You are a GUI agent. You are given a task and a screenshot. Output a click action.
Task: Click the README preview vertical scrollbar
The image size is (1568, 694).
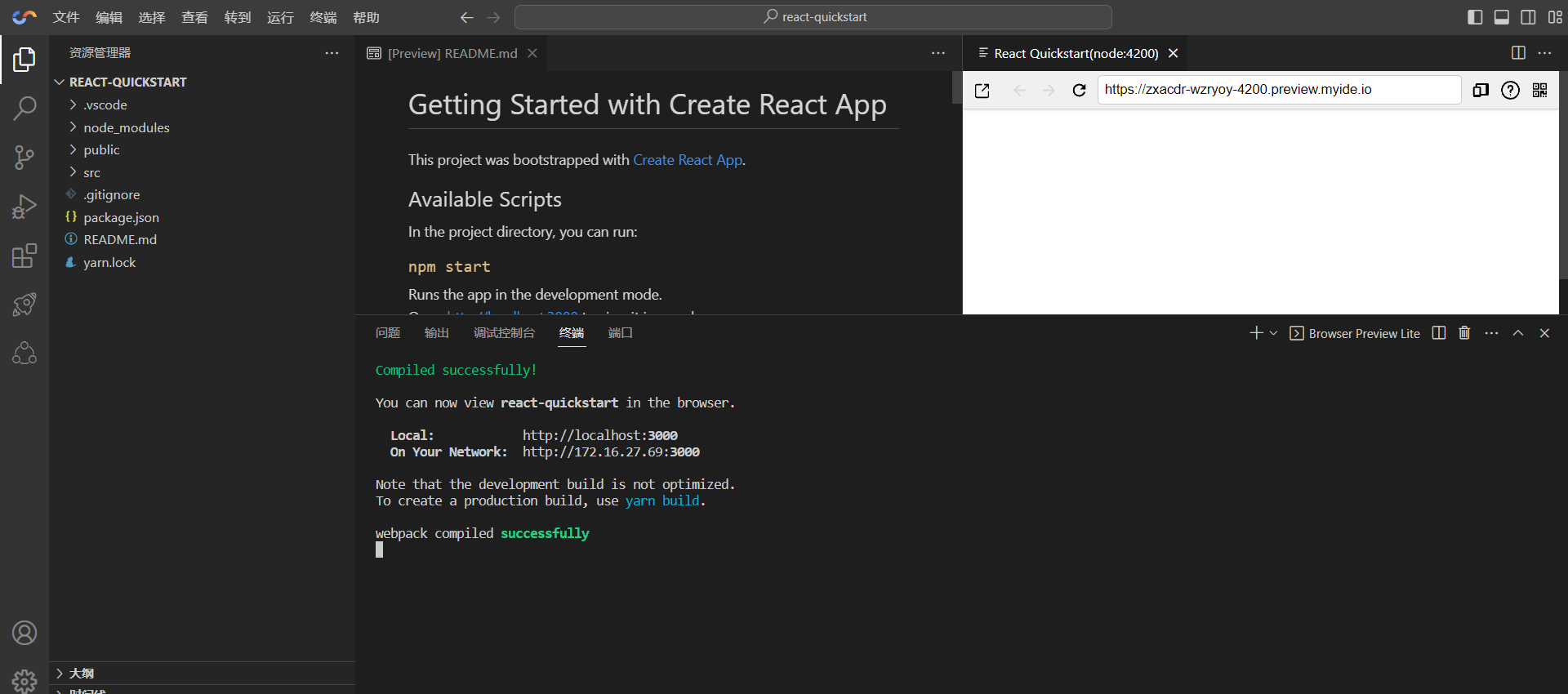956,87
